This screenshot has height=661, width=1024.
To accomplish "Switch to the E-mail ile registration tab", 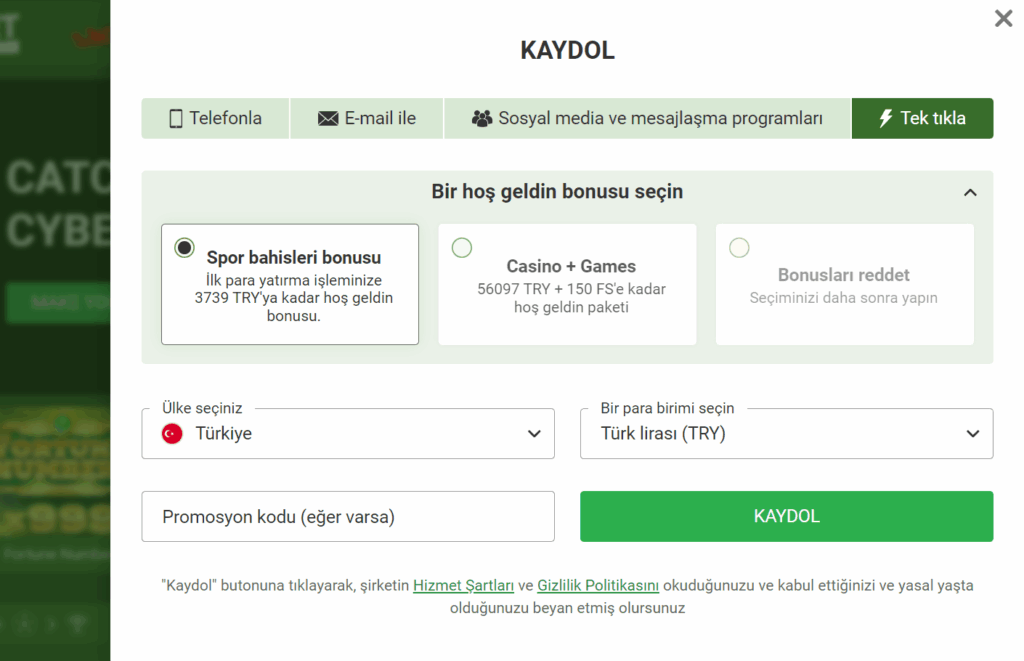I will click(x=366, y=117).
